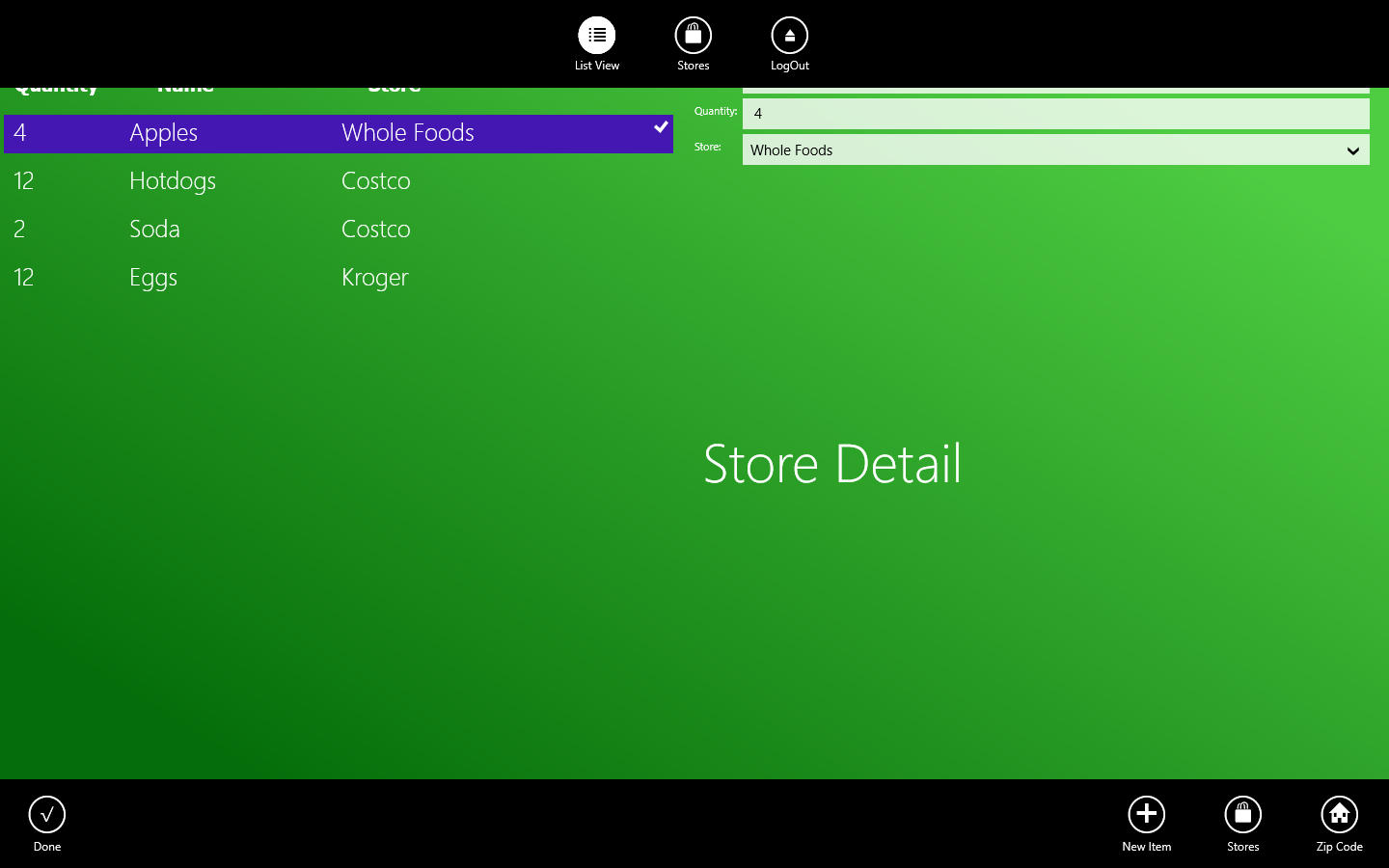The image size is (1389, 868).
Task: Click Costco in the Soda row
Action: (x=376, y=230)
